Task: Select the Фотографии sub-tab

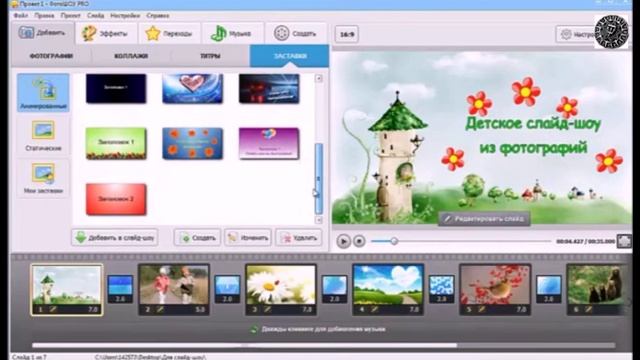Action: (51, 56)
